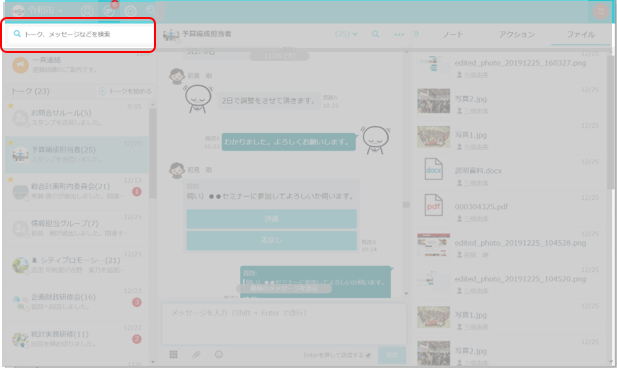Click the magnifier icon in the search field
617x368 pixels.
(x=17, y=34)
